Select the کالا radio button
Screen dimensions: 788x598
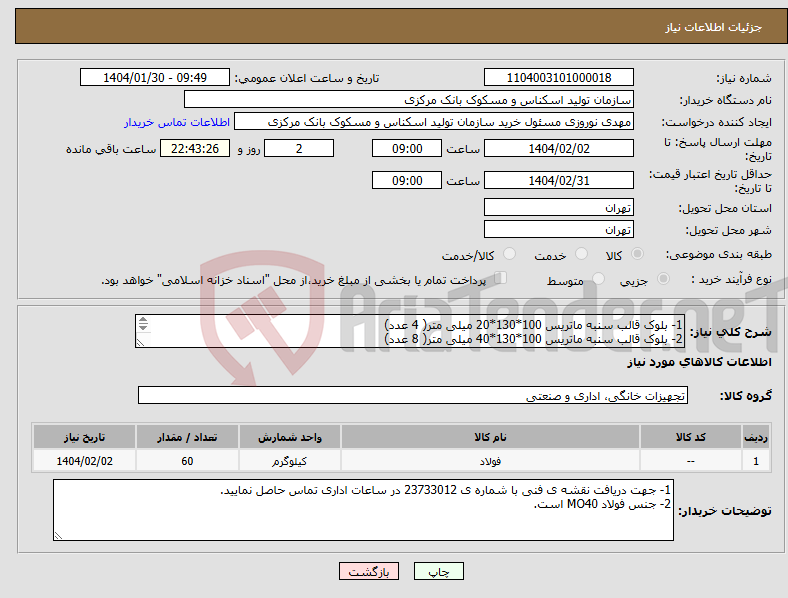[x=637, y=254]
